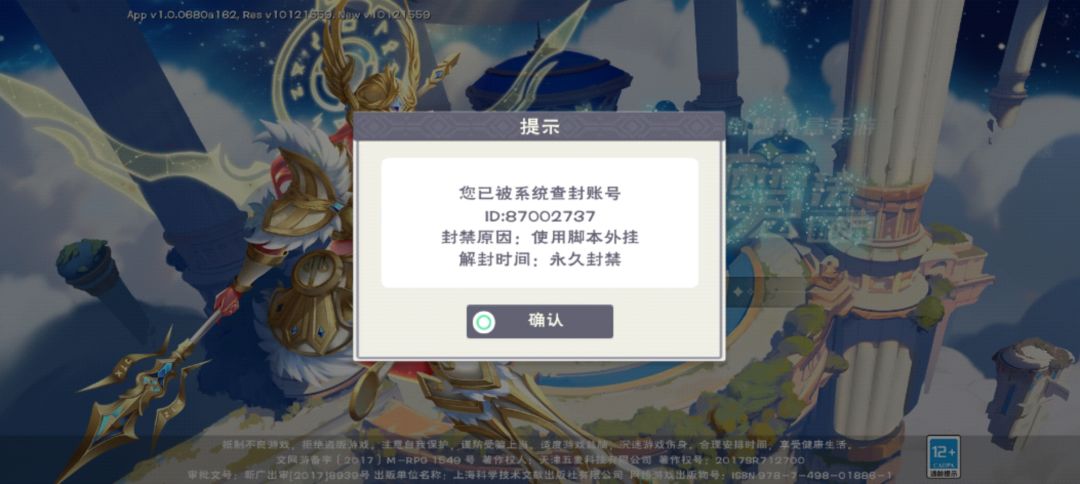Image resolution: width=1080 pixels, height=484 pixels.
Task: Confirm the ban notice with 确认
Action: (x=539, y=322)
